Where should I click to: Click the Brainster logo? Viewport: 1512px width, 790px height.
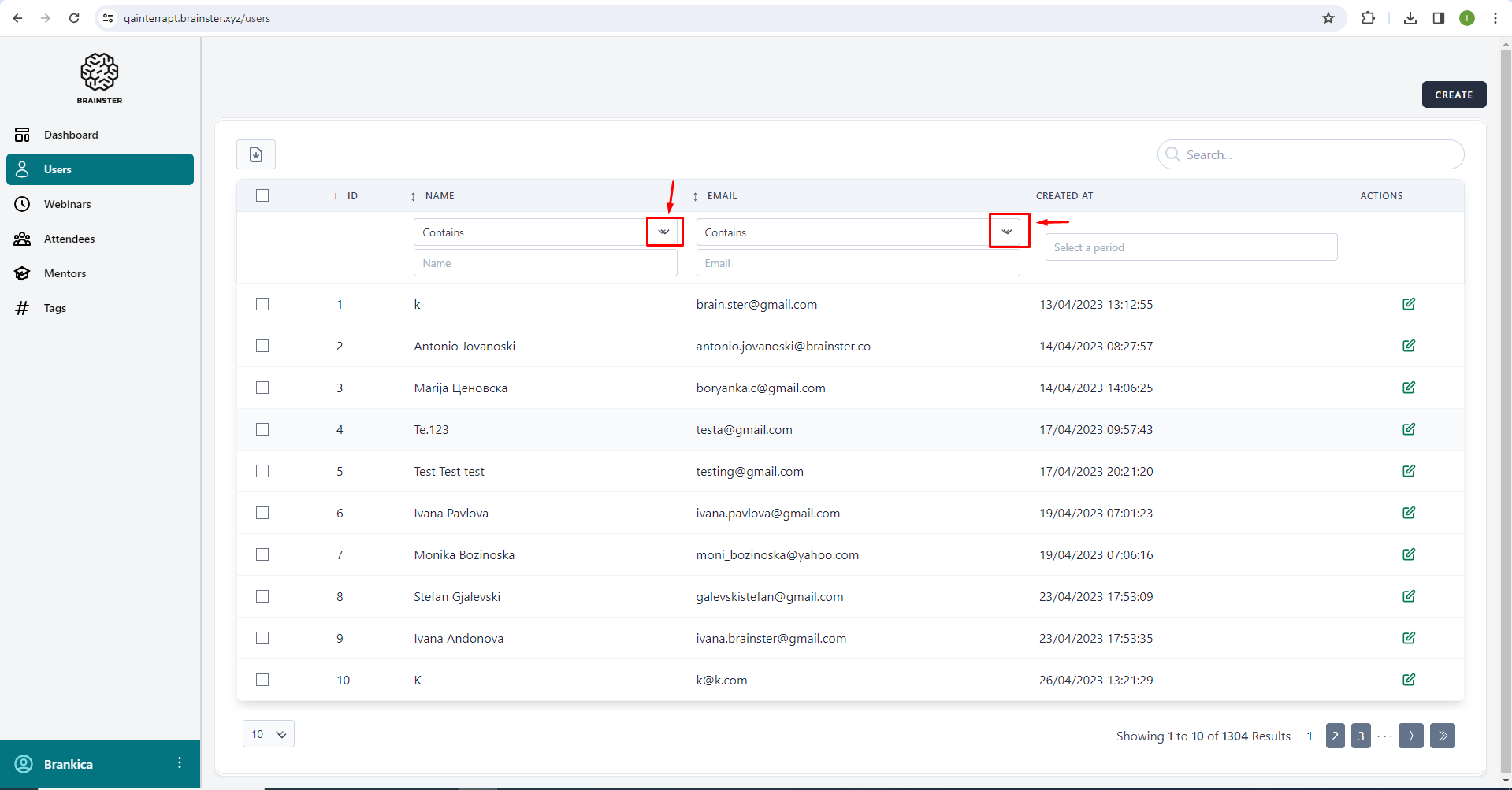click(x=100, y=78)
